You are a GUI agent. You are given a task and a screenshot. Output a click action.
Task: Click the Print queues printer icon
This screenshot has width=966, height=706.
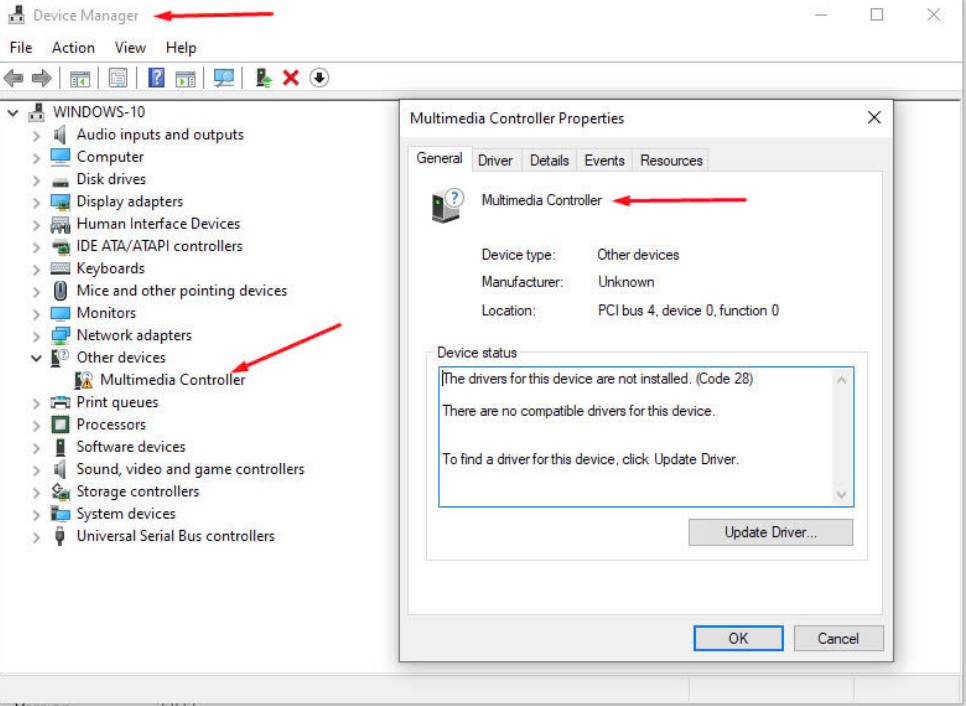pos(60,402)
